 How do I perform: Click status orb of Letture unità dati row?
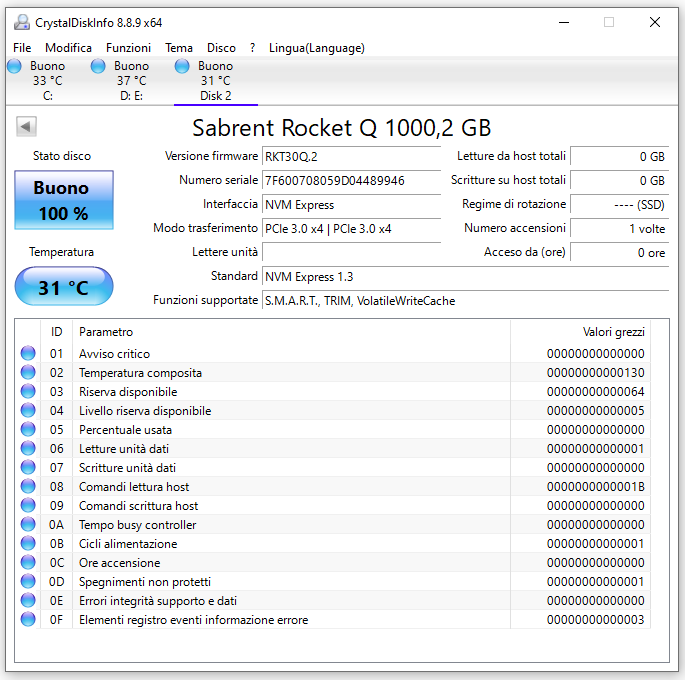click(x=28, y=449)
